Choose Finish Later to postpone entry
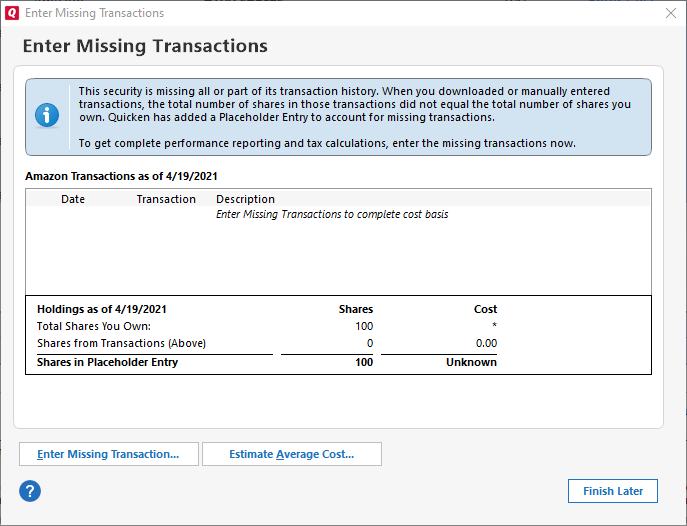This screenshot has height=526, width=687. click(612, 491)
